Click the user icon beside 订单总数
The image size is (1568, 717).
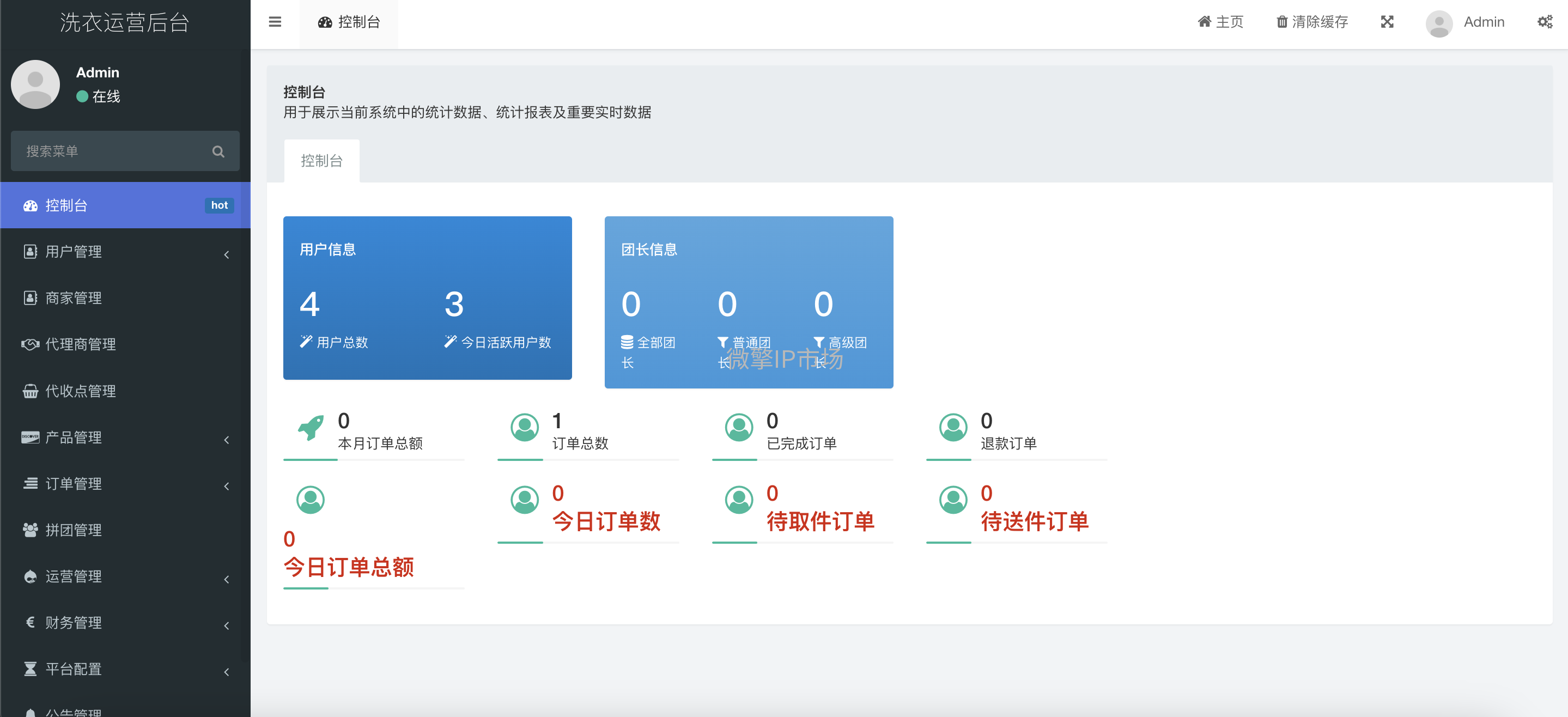525,427
